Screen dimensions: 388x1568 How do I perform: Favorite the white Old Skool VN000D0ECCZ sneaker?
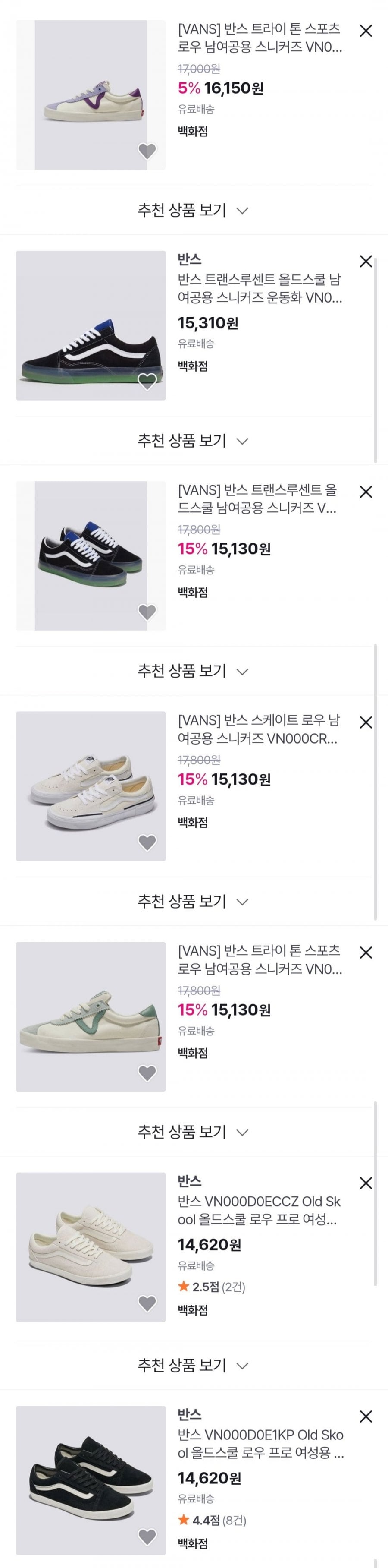[147, 1303]
